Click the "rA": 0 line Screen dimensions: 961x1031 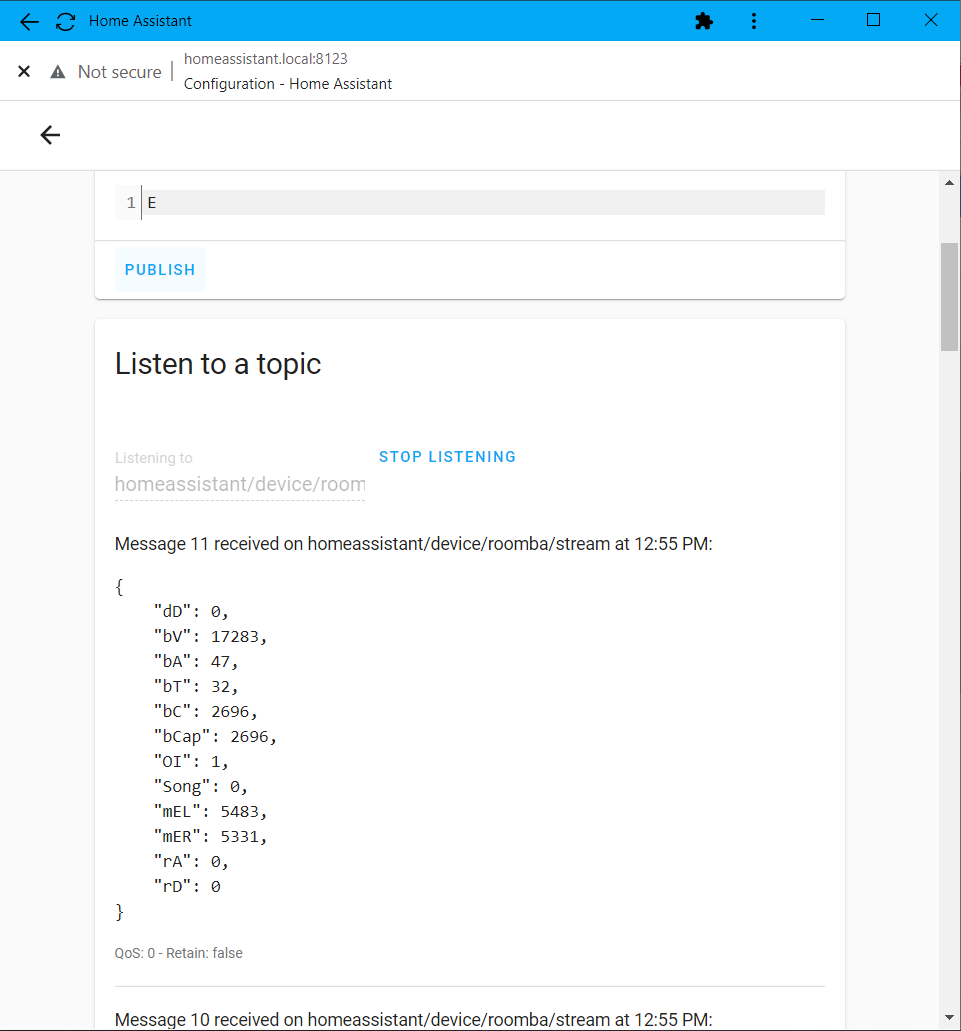click(191, 861)
